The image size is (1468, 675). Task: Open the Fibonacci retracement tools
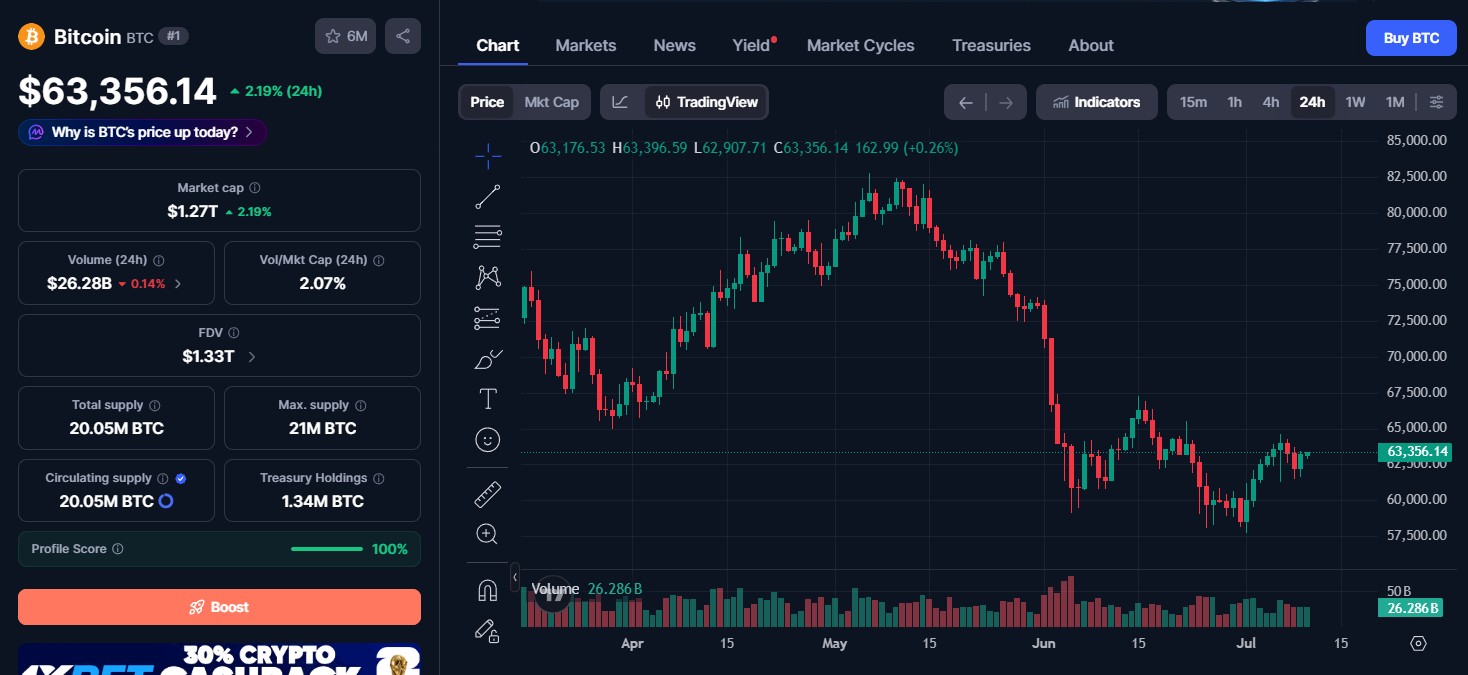coord(488,237)
